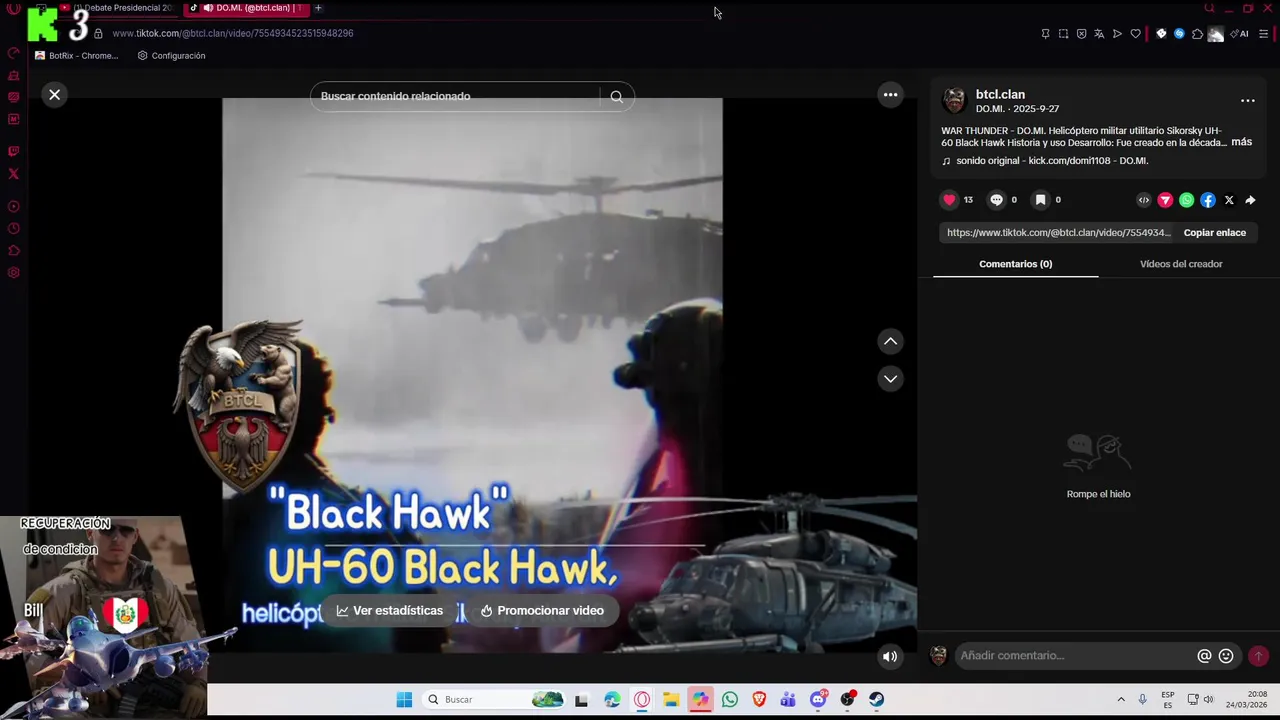The width and height of the screenshot is (1280, 720).
Task: Save video with bookmark icon
Action: 1040,200
